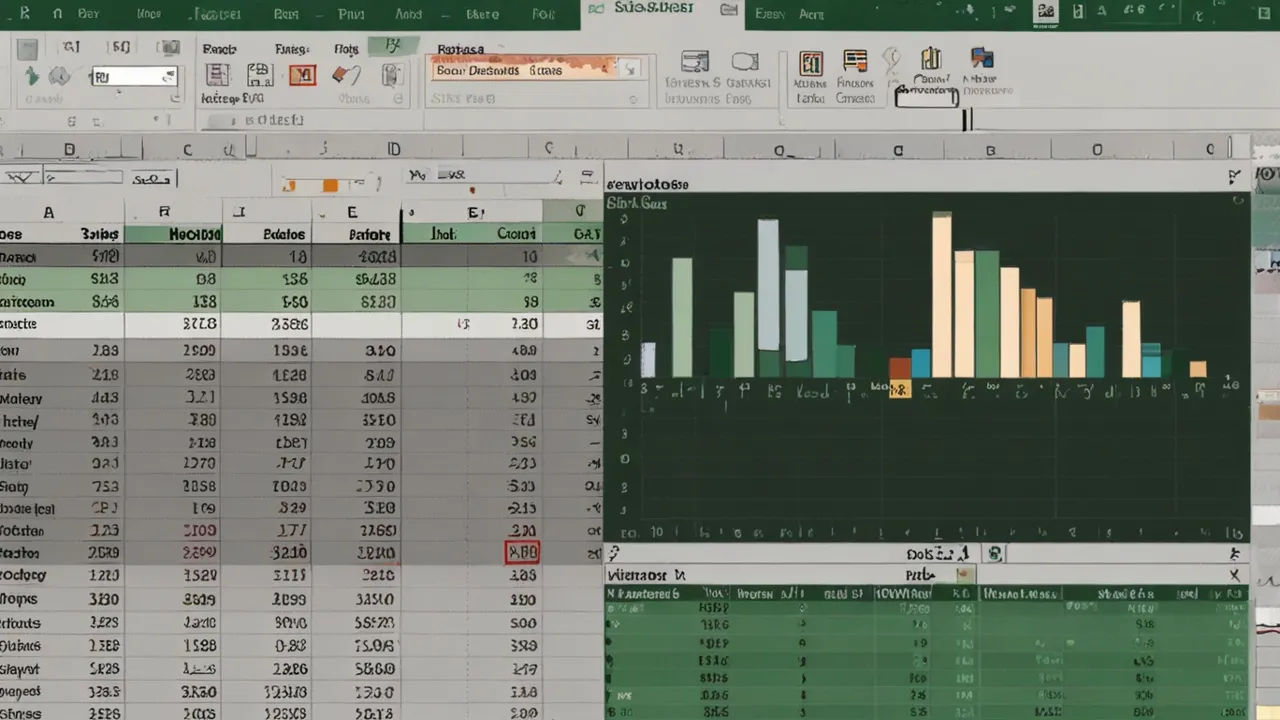The height and width of the screenshot is (720, 1280).
Task: Click the column A header in the sheet
Action: click(48, 212)
